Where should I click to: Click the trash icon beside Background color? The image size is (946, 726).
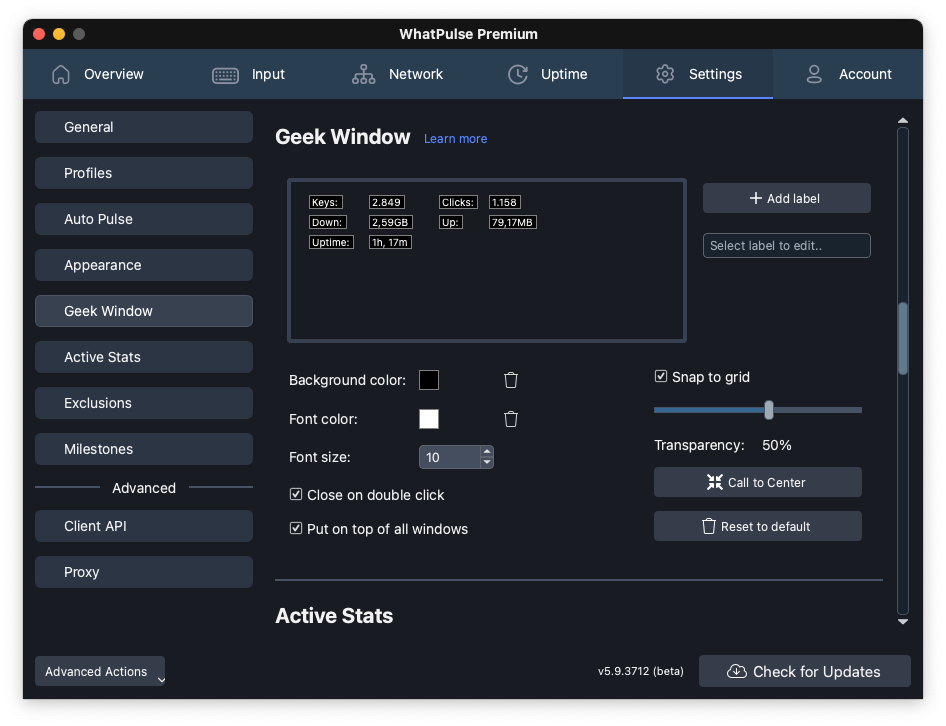(511, 380)
